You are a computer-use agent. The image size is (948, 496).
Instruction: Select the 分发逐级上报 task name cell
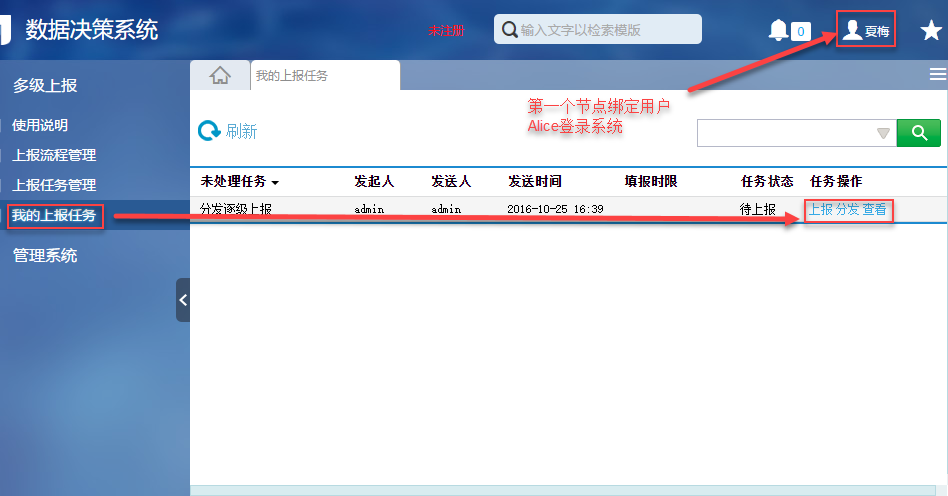236,209
